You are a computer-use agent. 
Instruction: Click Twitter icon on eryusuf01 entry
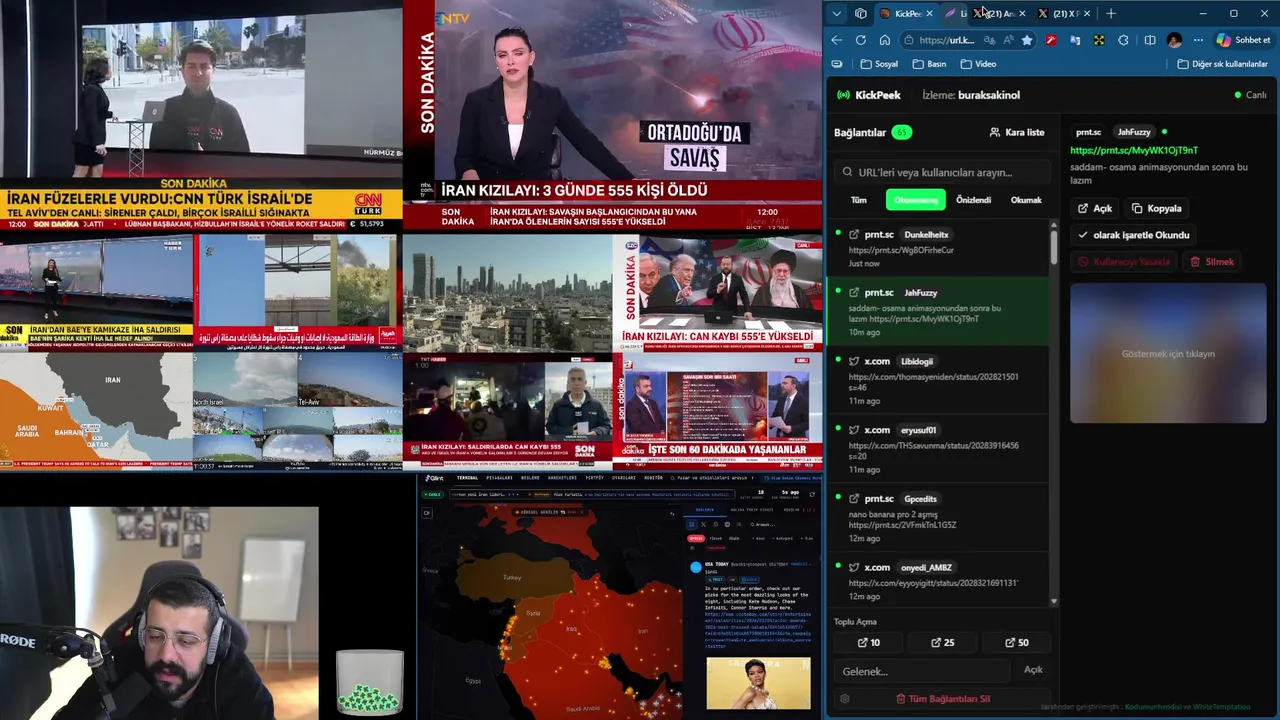pos(854,430)
